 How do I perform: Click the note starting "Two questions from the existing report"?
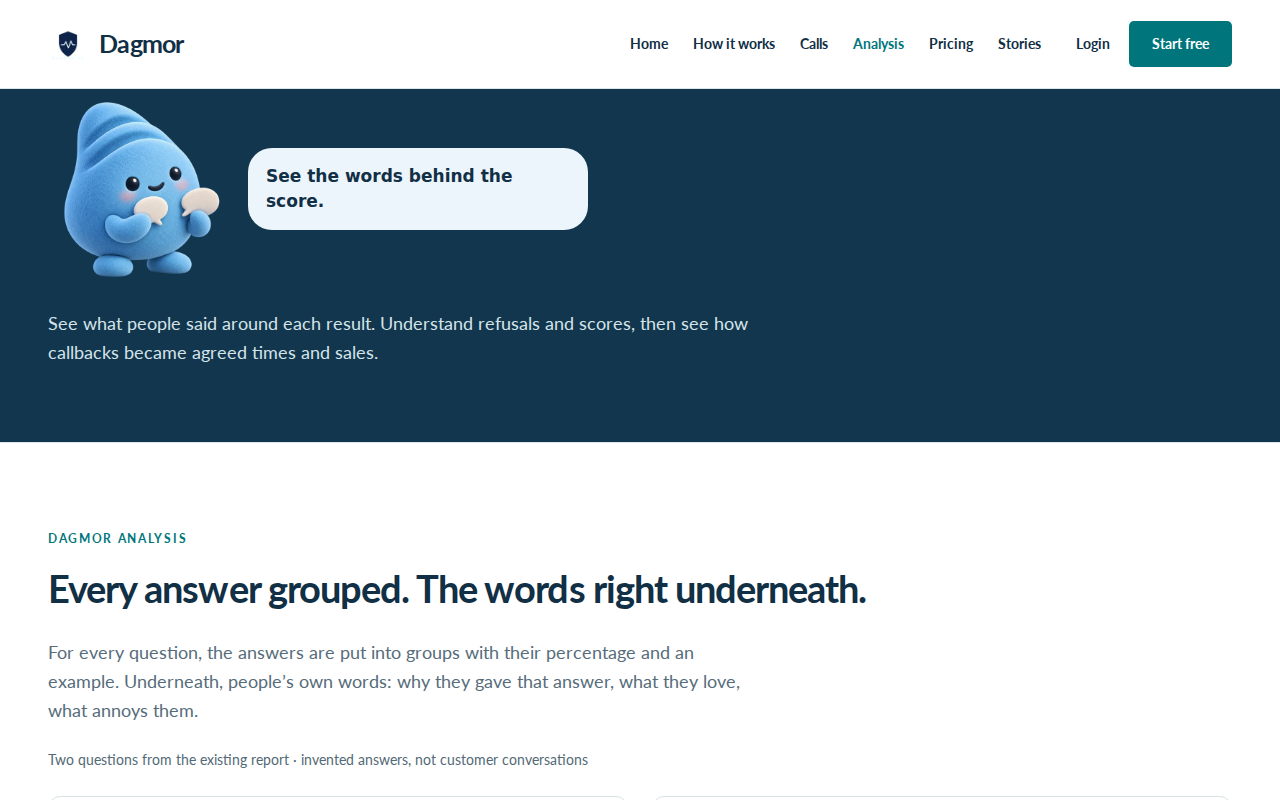tap(318, 760)
